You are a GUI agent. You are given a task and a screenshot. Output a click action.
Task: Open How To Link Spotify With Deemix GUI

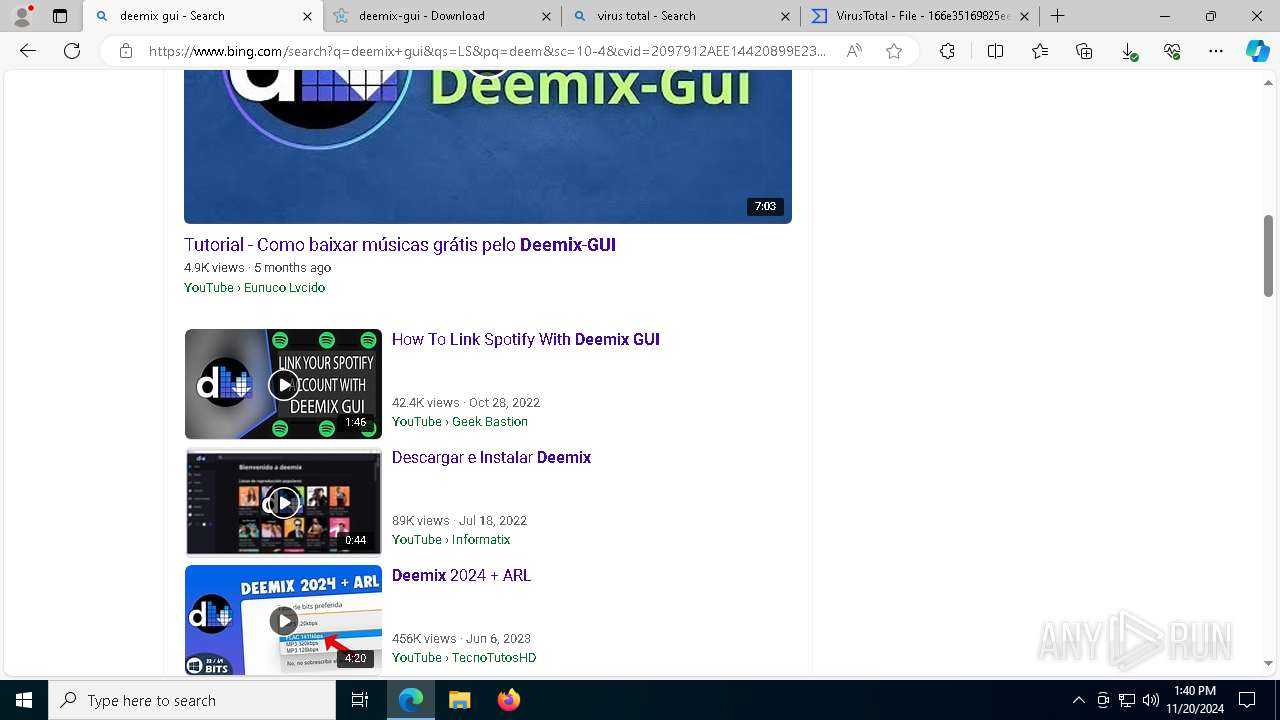click(526, 339)
